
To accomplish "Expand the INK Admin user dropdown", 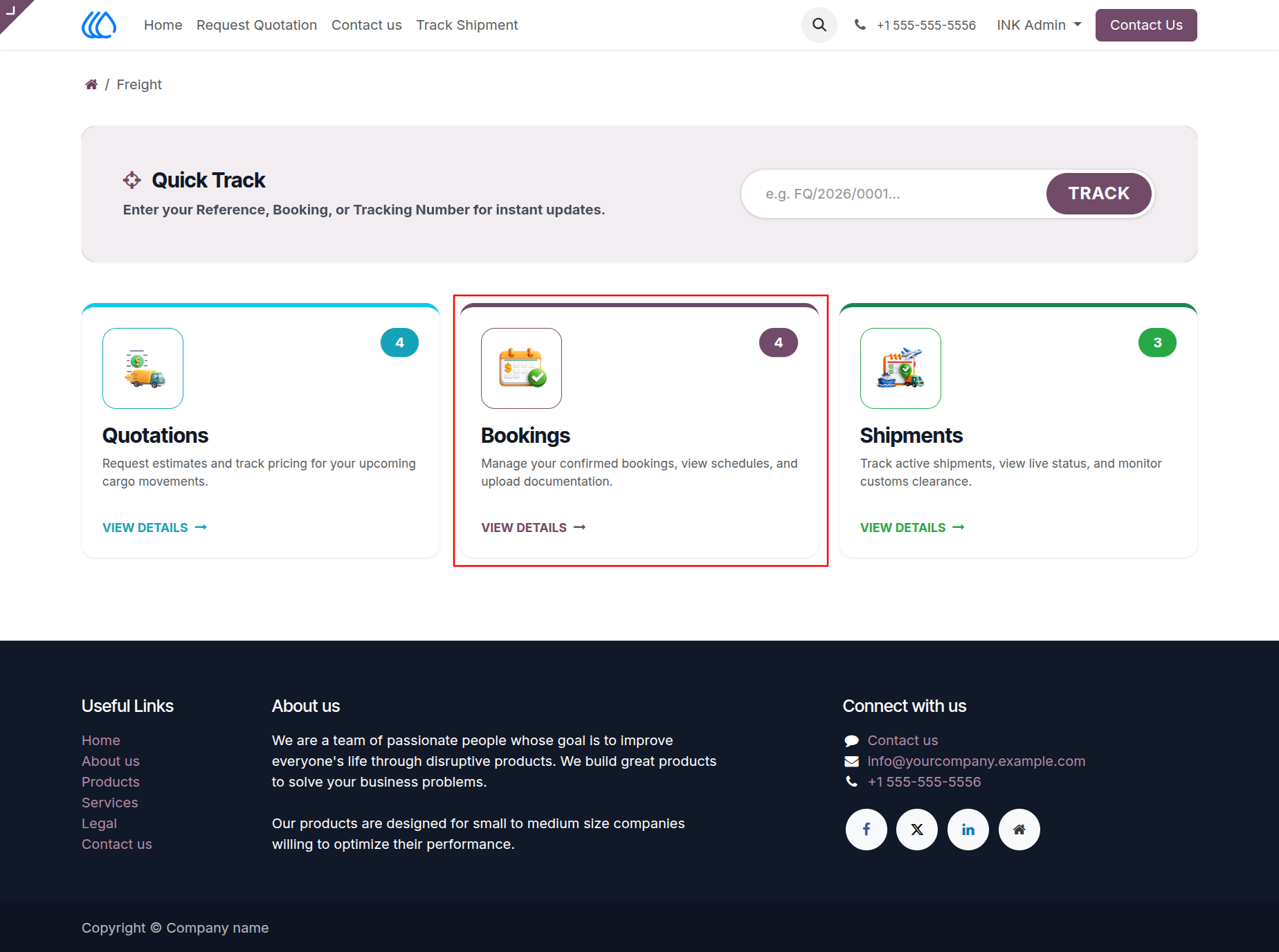I will [x=1039, y=25].
